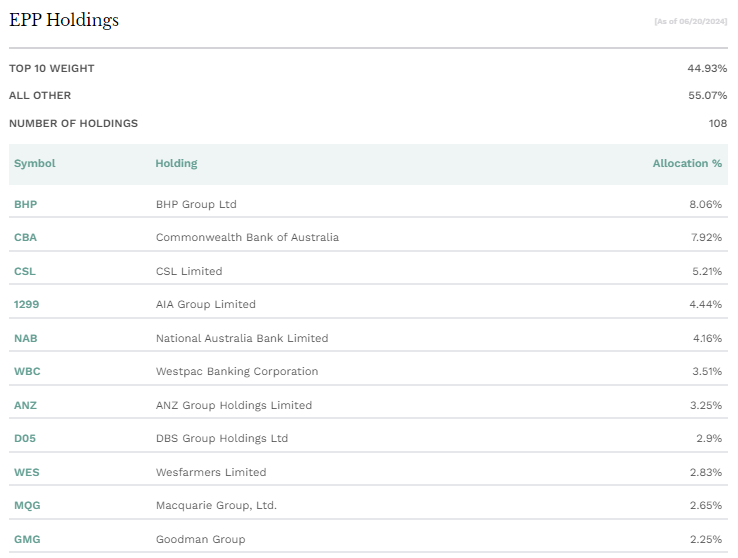Open the GMG ticker symbol link
Image resolution: width=738 pixels, height=558 pixels.
click(x=27, y=539)
